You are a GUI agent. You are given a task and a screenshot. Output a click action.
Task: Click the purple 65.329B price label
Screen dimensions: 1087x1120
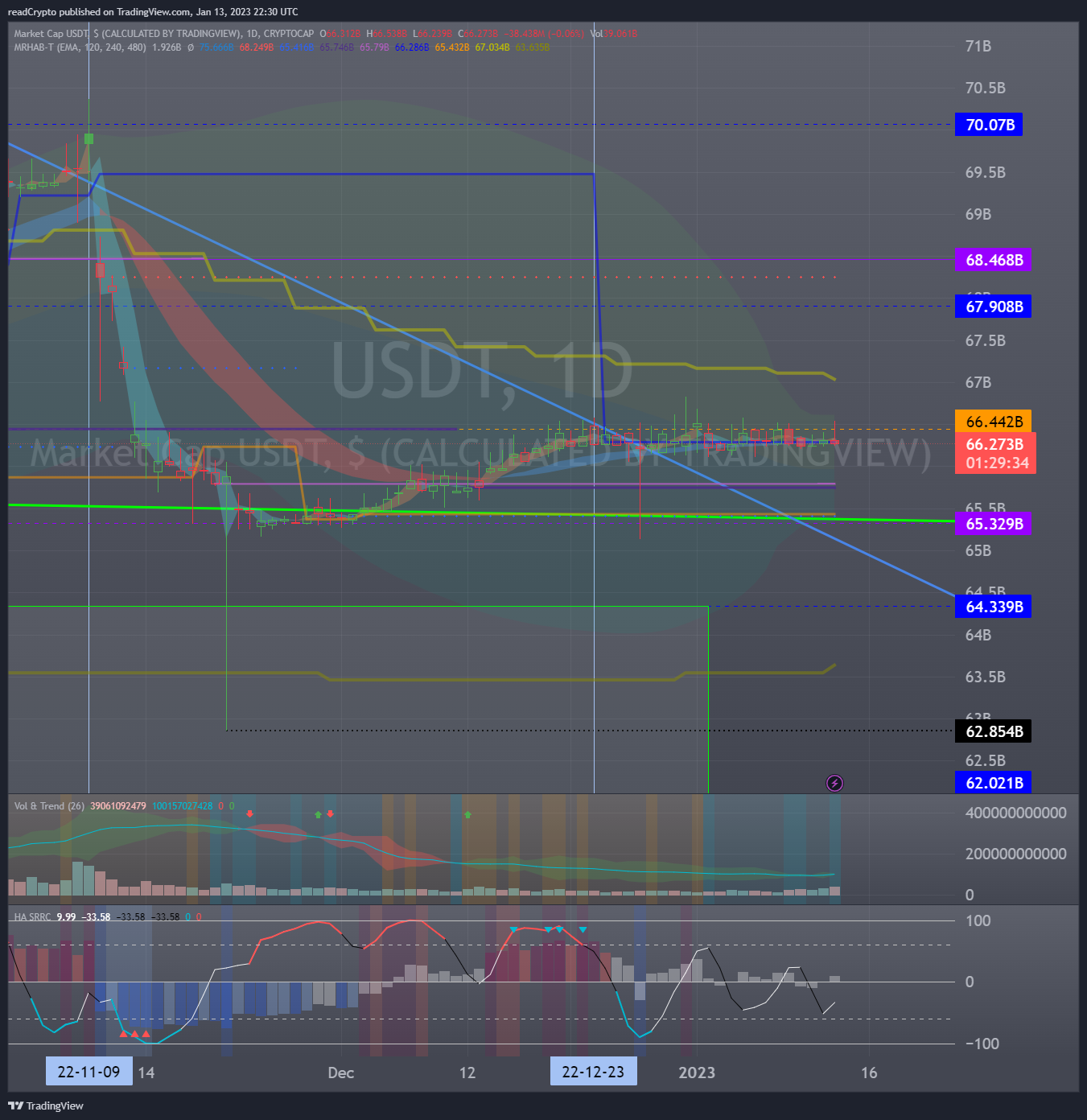993,524
